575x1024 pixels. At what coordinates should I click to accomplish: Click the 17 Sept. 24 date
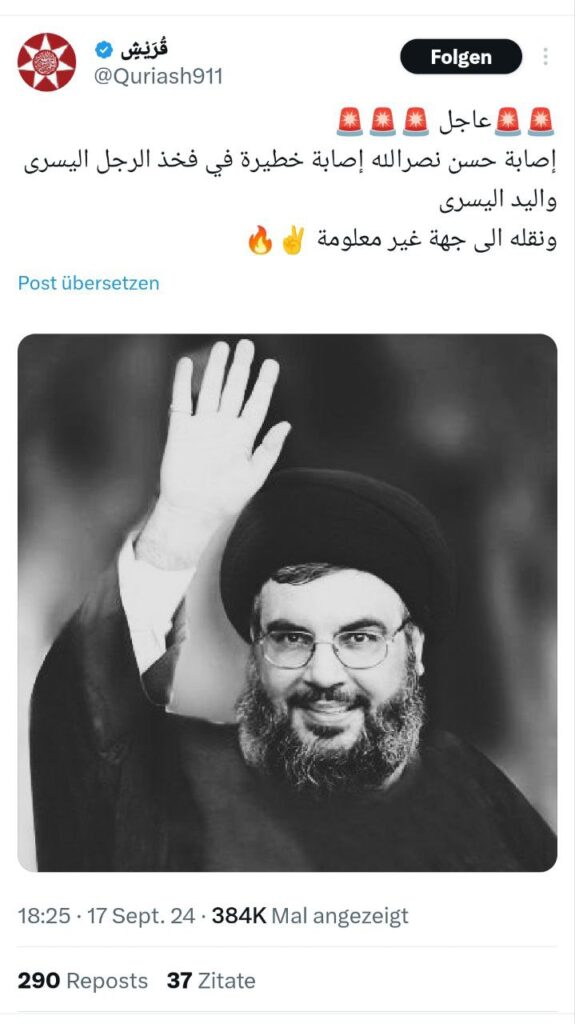point(141,916)
